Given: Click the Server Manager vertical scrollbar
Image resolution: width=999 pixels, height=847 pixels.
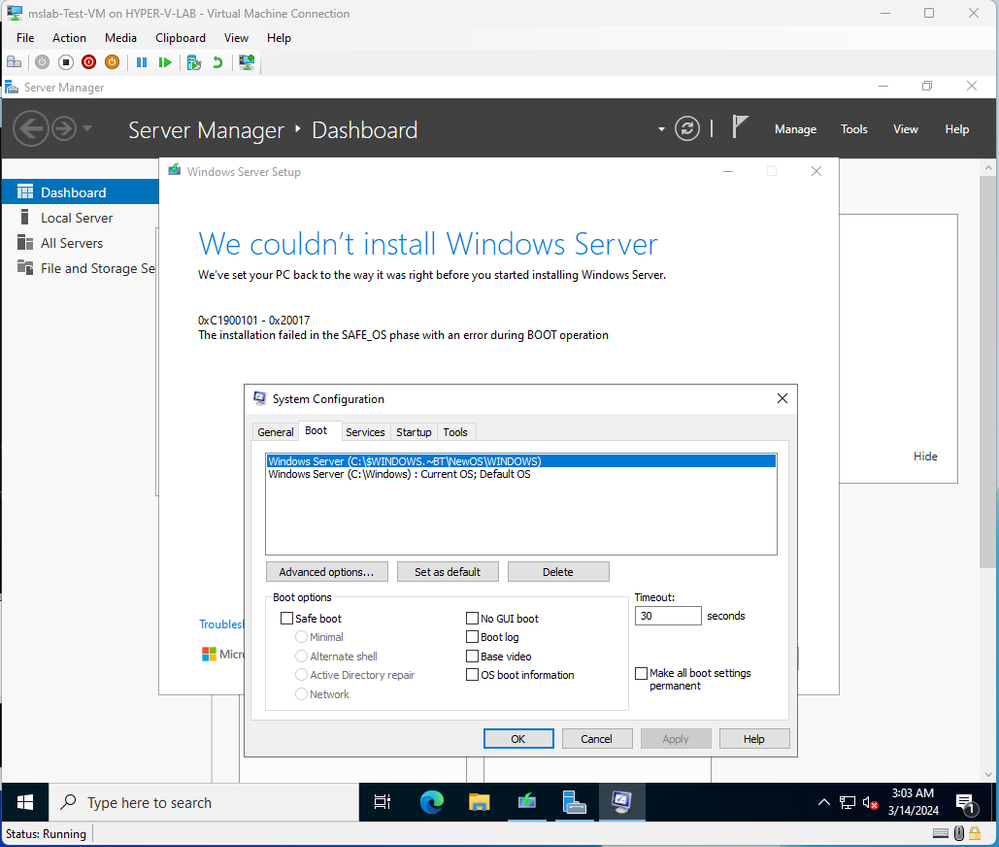Looking at the screenshot, I should (988, 372).
